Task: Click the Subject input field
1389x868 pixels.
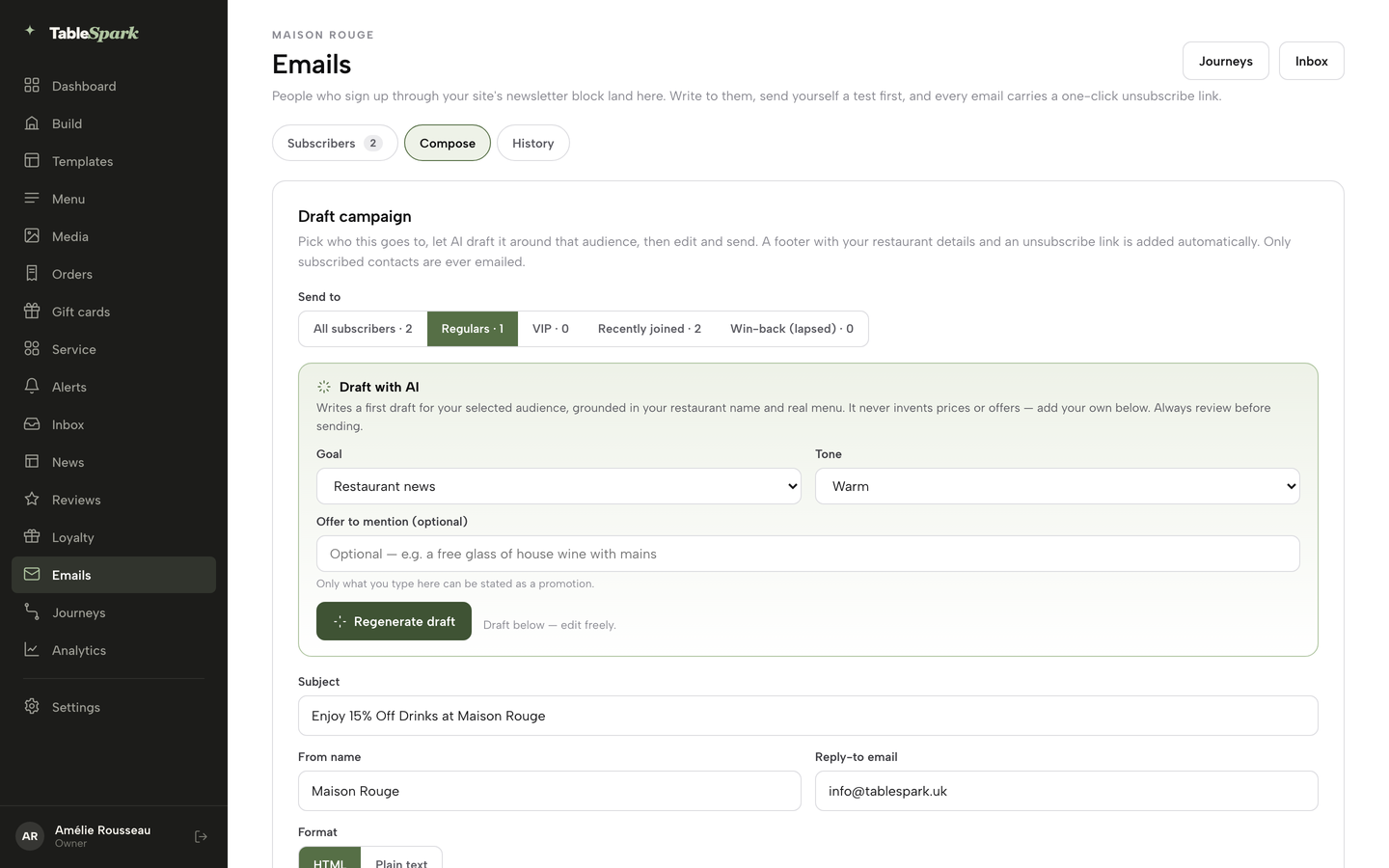Action: pos(808,716)
